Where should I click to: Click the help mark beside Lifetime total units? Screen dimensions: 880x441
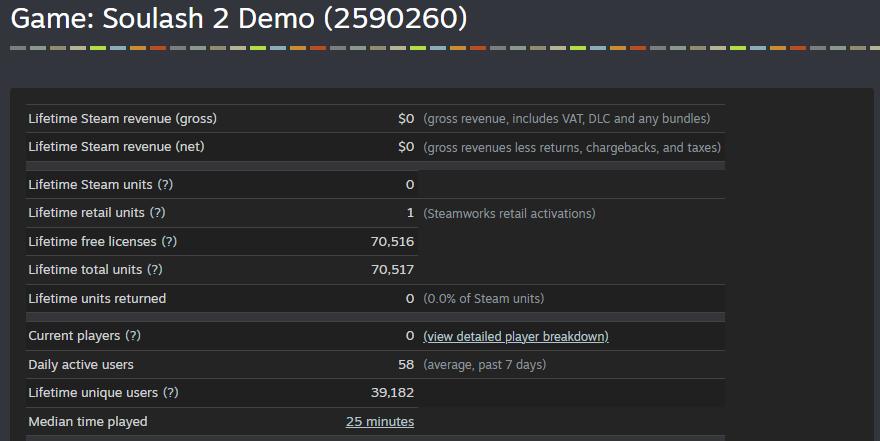coord(155,270)
